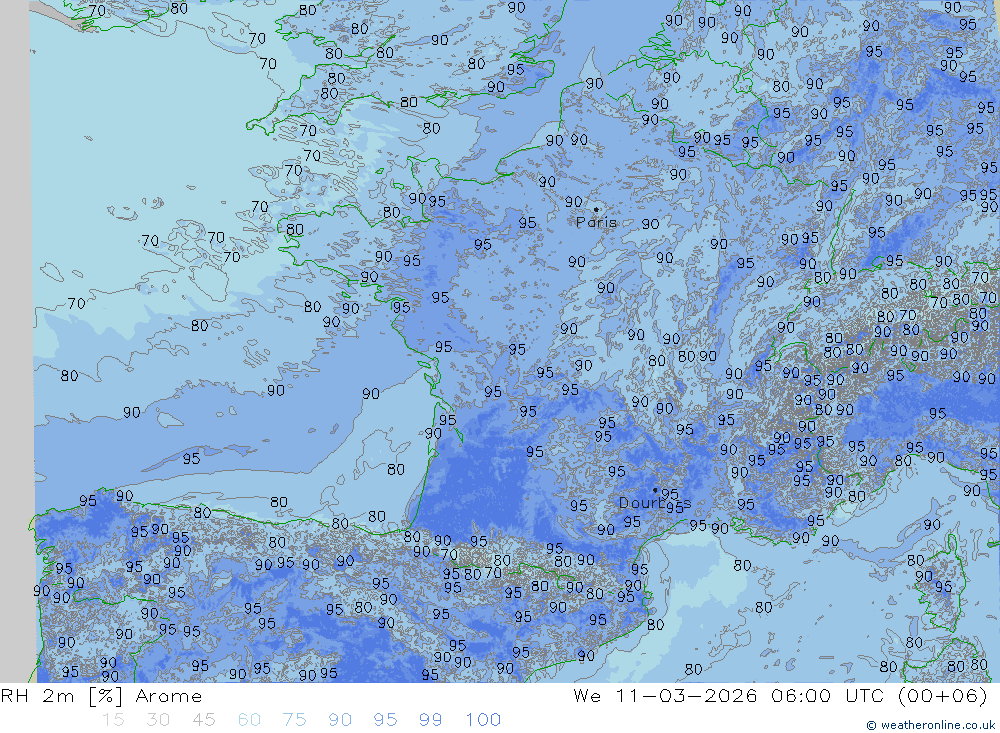Click the Paris city label
Screen dimensions: 1000x733
click(596, 222)
